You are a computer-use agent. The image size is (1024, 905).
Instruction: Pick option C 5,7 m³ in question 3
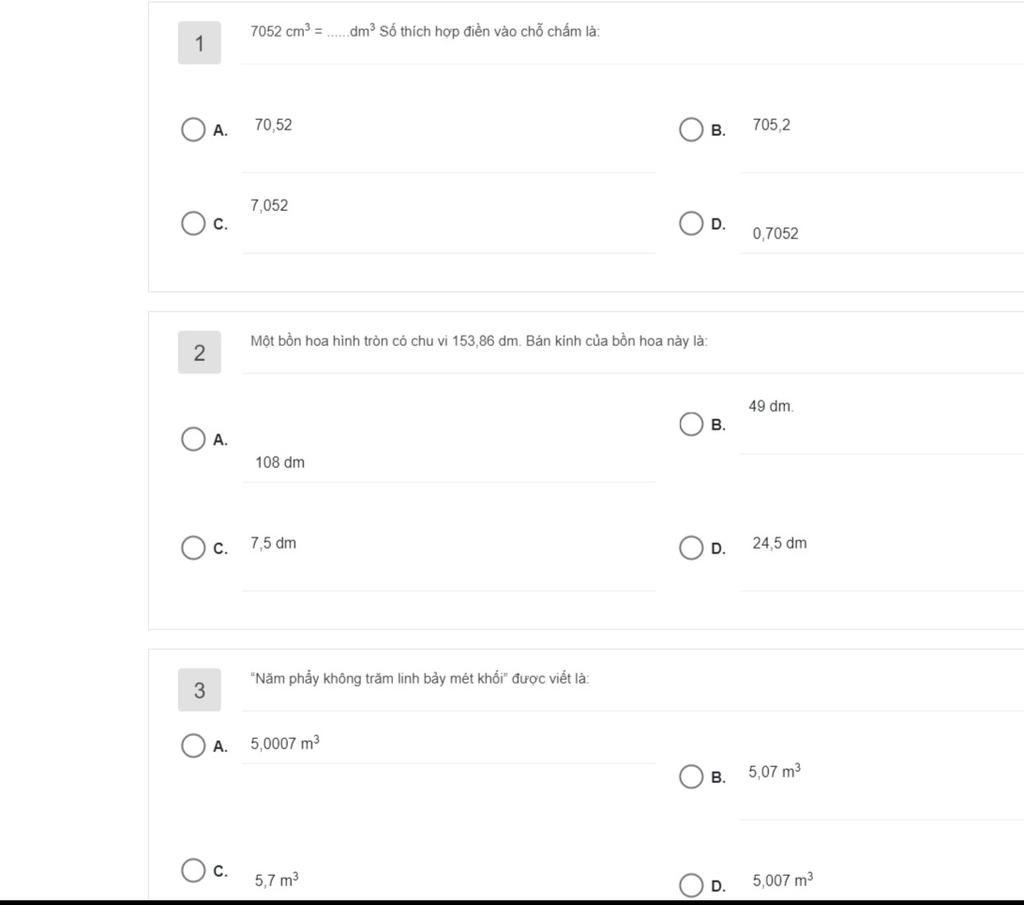[193, 870]
